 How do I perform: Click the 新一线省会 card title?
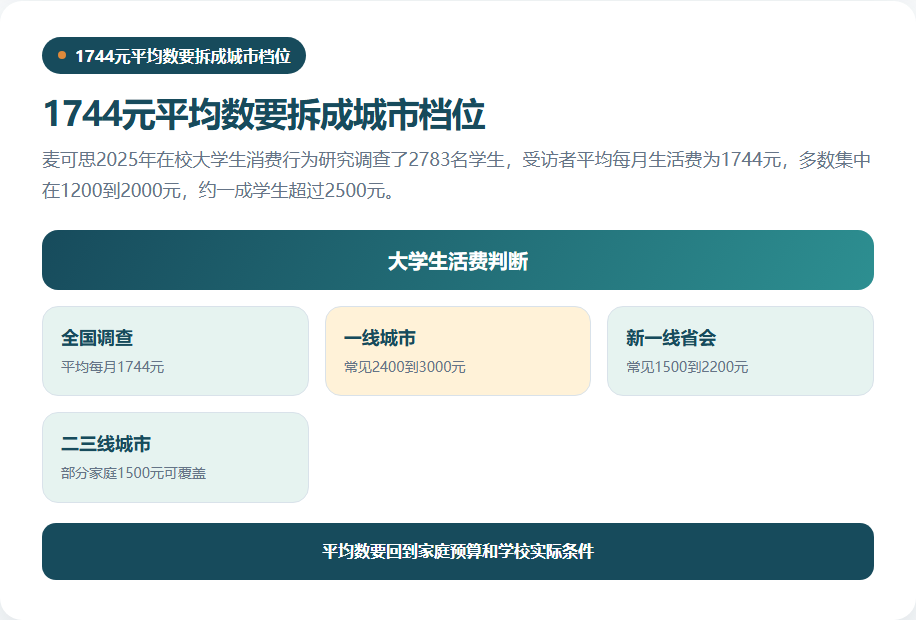[x=671, y=338]
